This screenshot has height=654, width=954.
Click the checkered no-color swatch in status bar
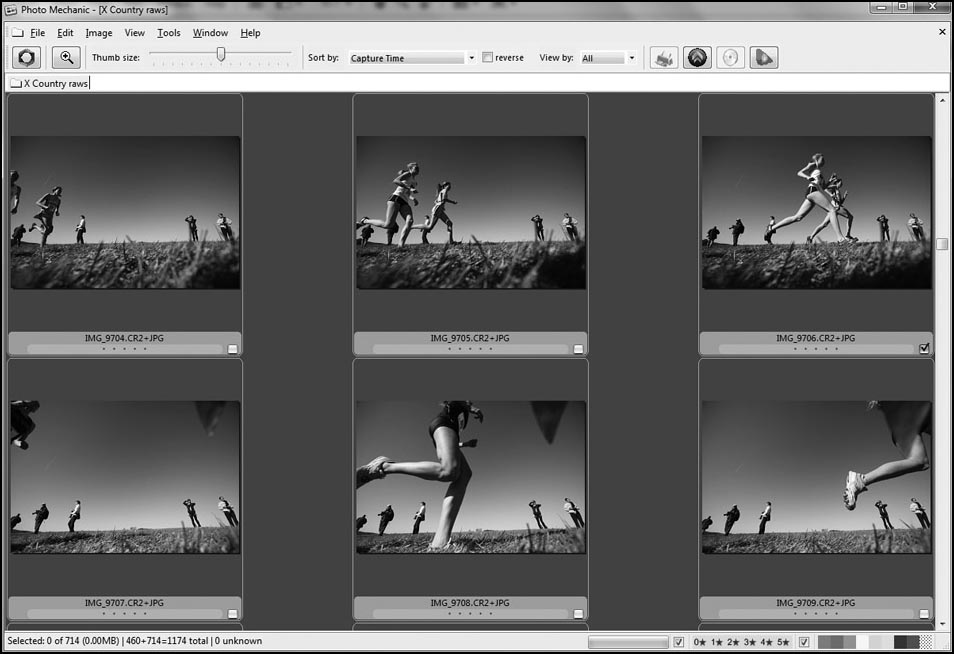(x=926, y=642)
